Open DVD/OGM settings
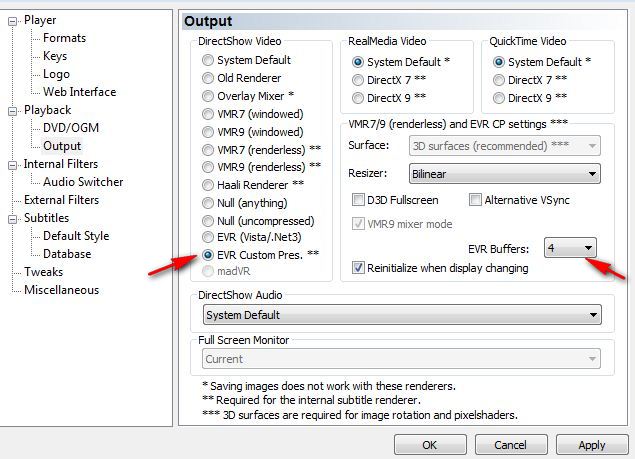The width and height of the screenshot is (635, 459). pos(71,128)
